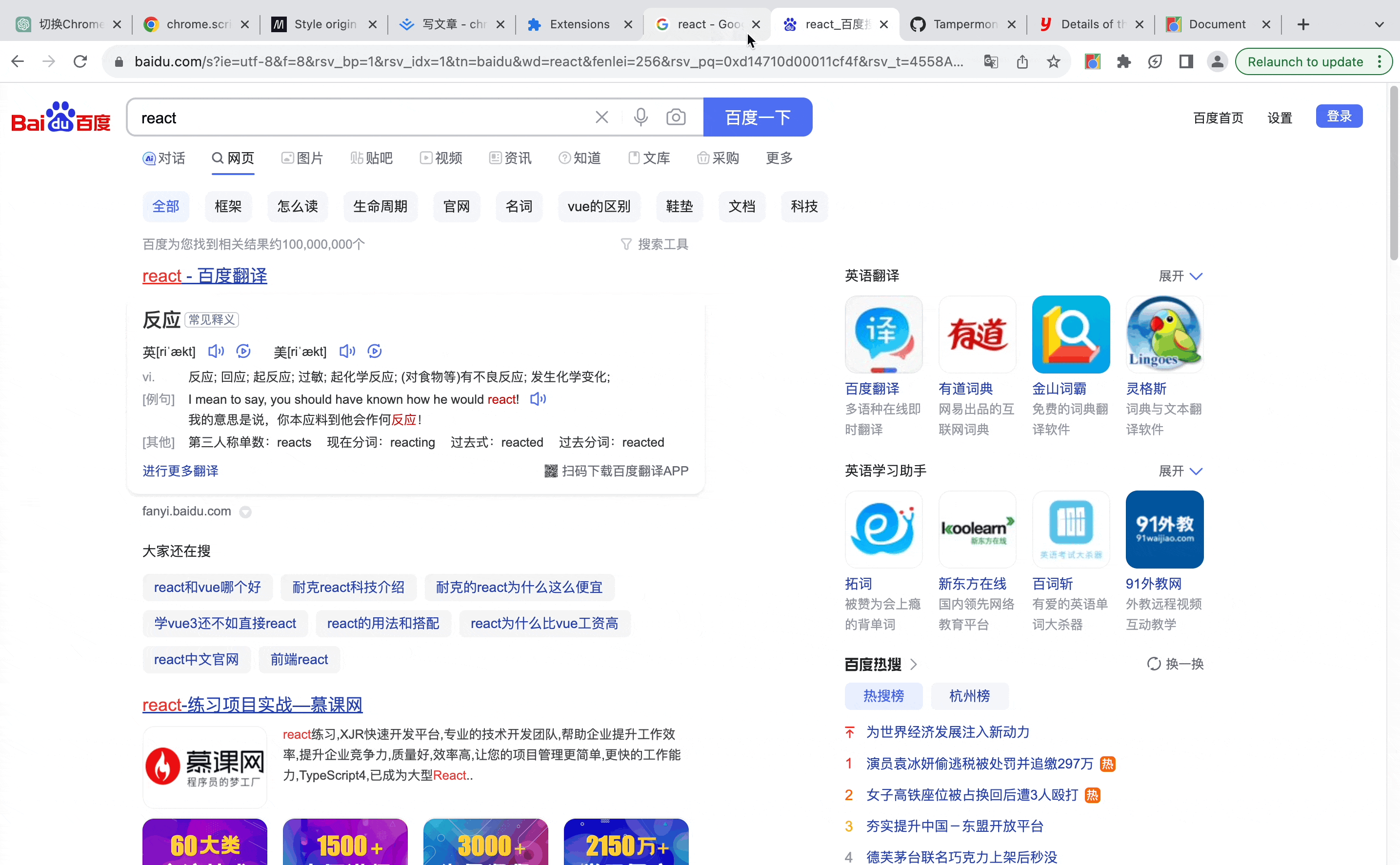Play the British pronunciation speaker icon

(x=216, y=351)
